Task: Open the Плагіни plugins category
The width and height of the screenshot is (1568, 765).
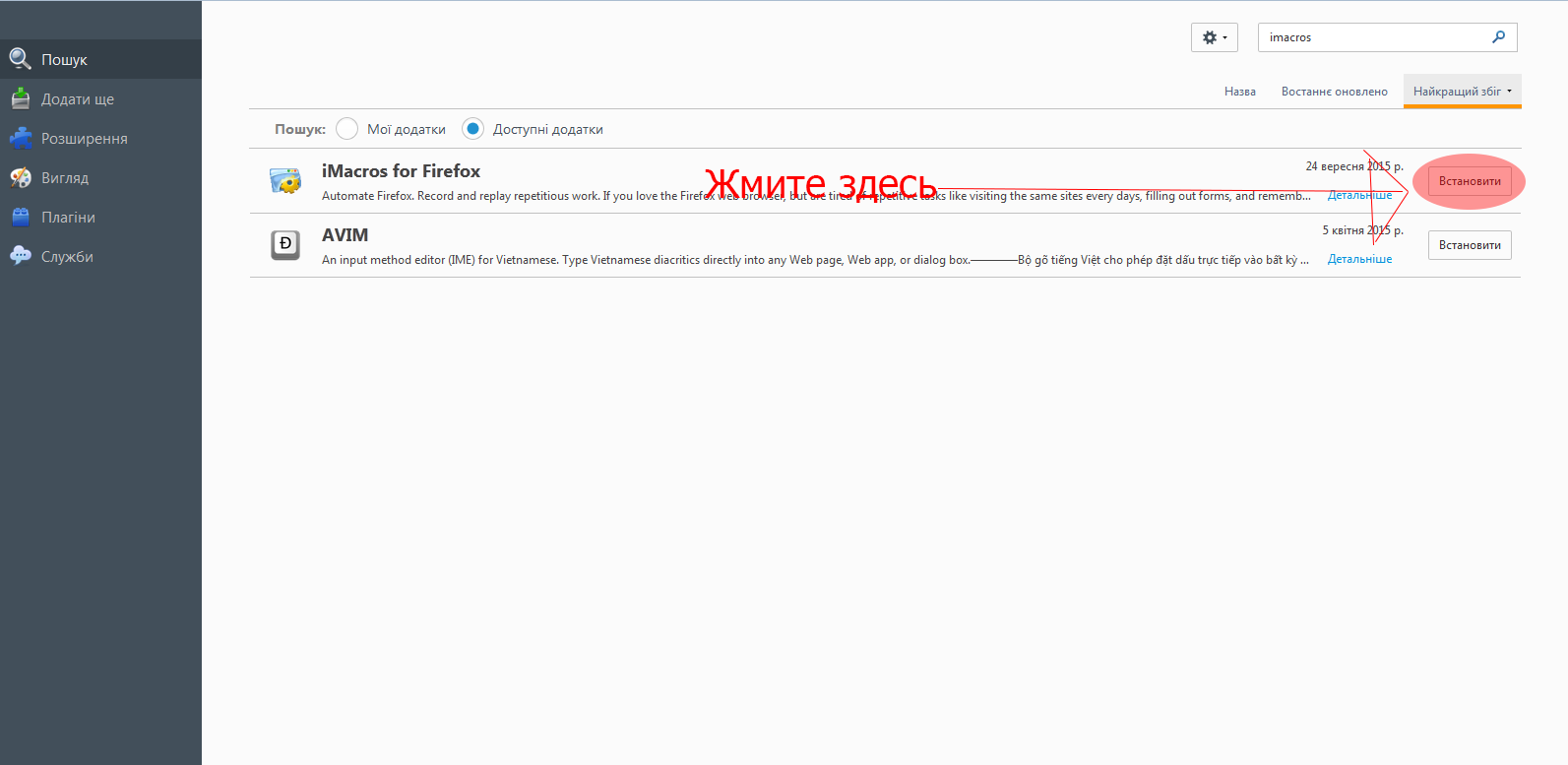Action: [x=100, y=217]
